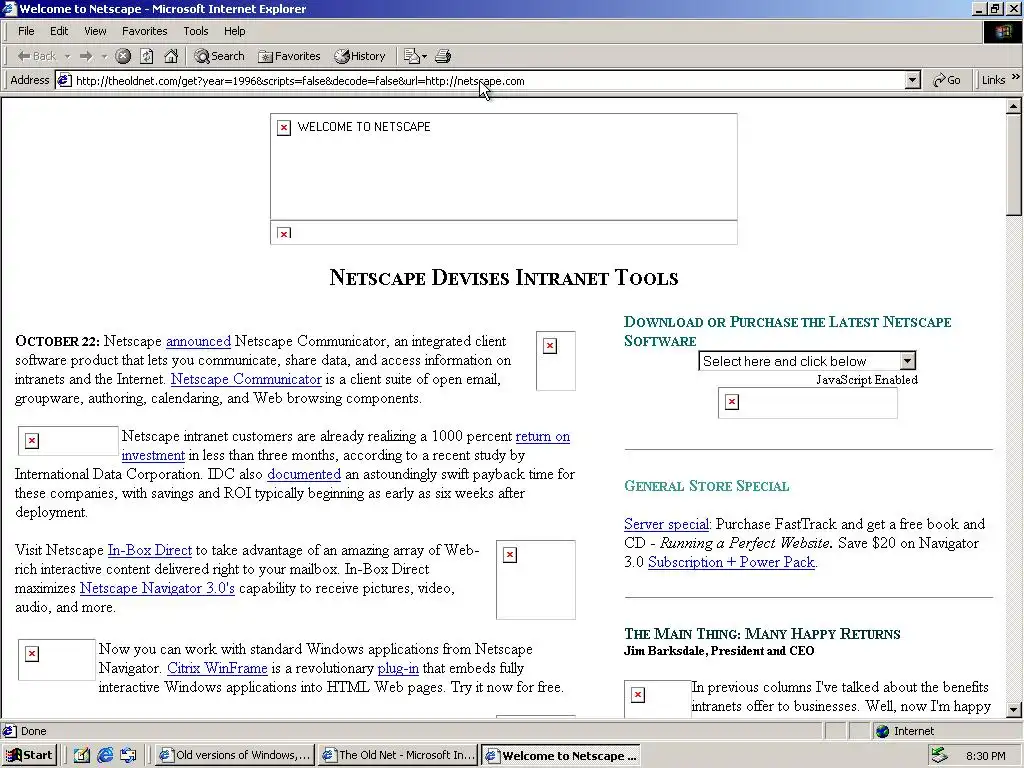The width and height of the screenshot is (1024, 768).
Task: Click the Edit page toolbar icon
Action: click(x=411, y=56)
